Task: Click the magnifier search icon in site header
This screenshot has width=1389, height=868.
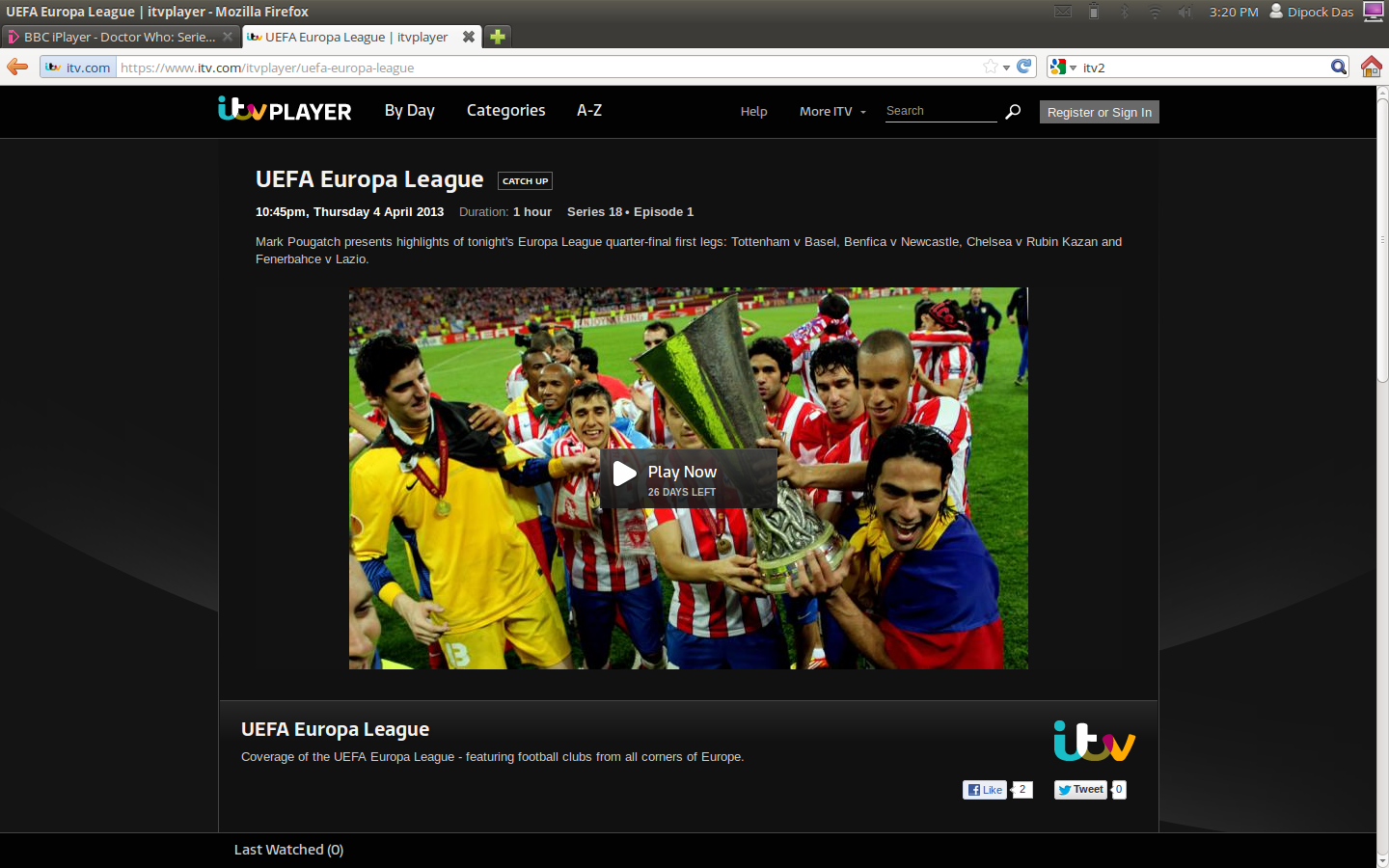Action: tap(1013, 112)
